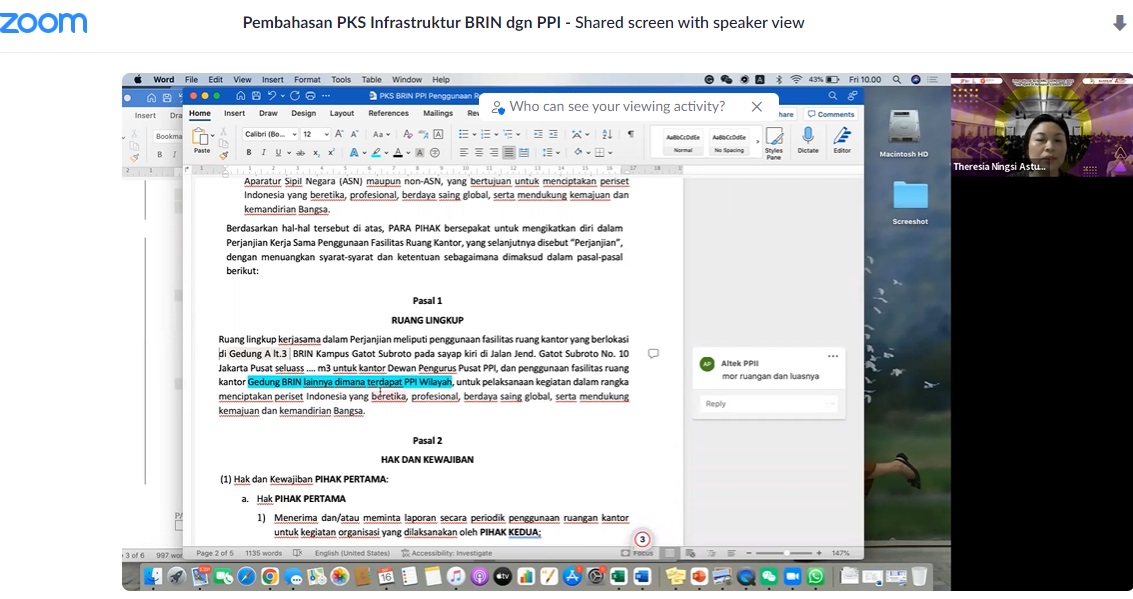Switch to the References ribbon tab
The image size is (1133, 599).
pyautogui.click(x=388, y=113)
